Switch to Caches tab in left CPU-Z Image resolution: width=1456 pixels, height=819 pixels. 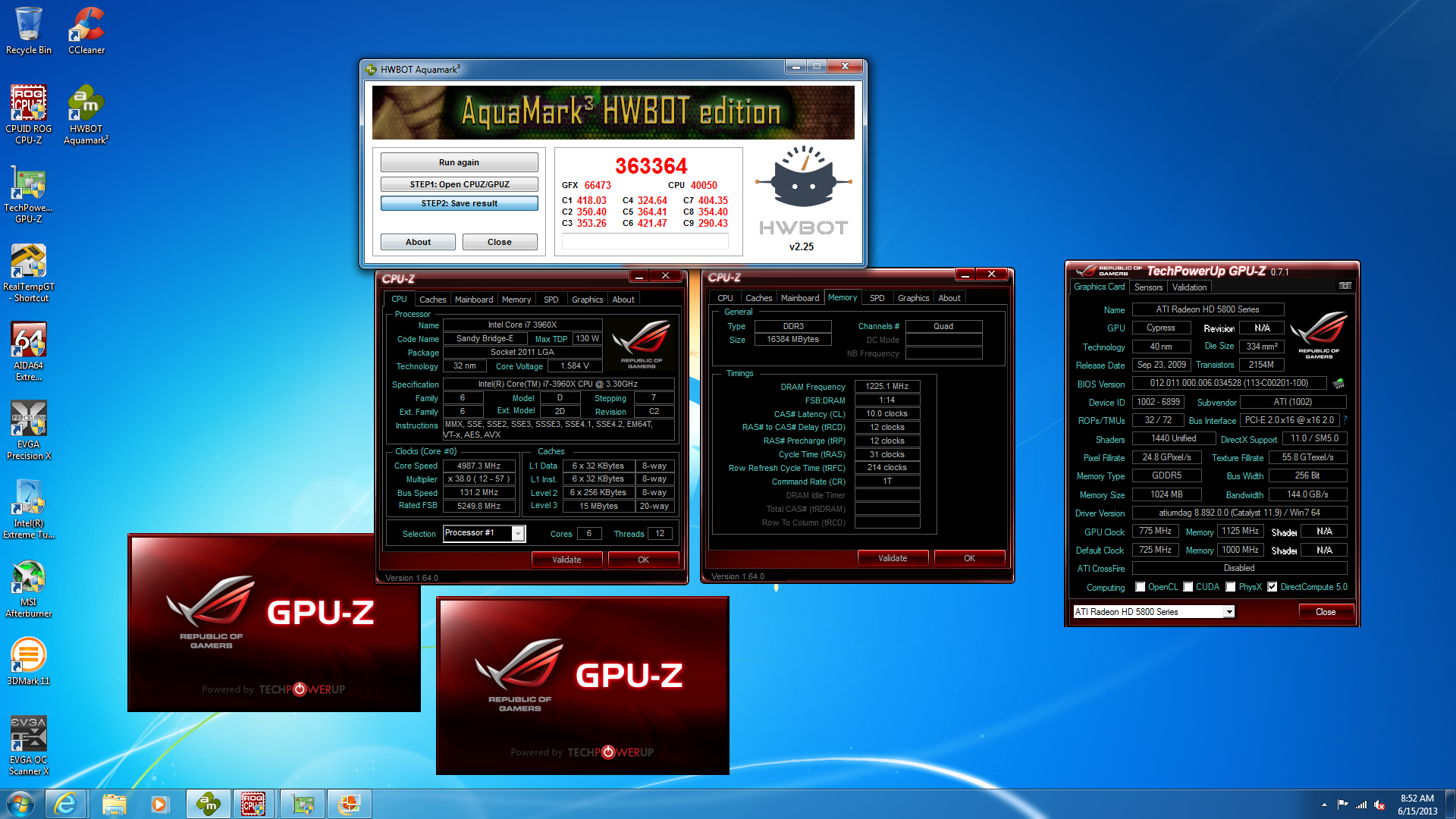tap(432, 300)
